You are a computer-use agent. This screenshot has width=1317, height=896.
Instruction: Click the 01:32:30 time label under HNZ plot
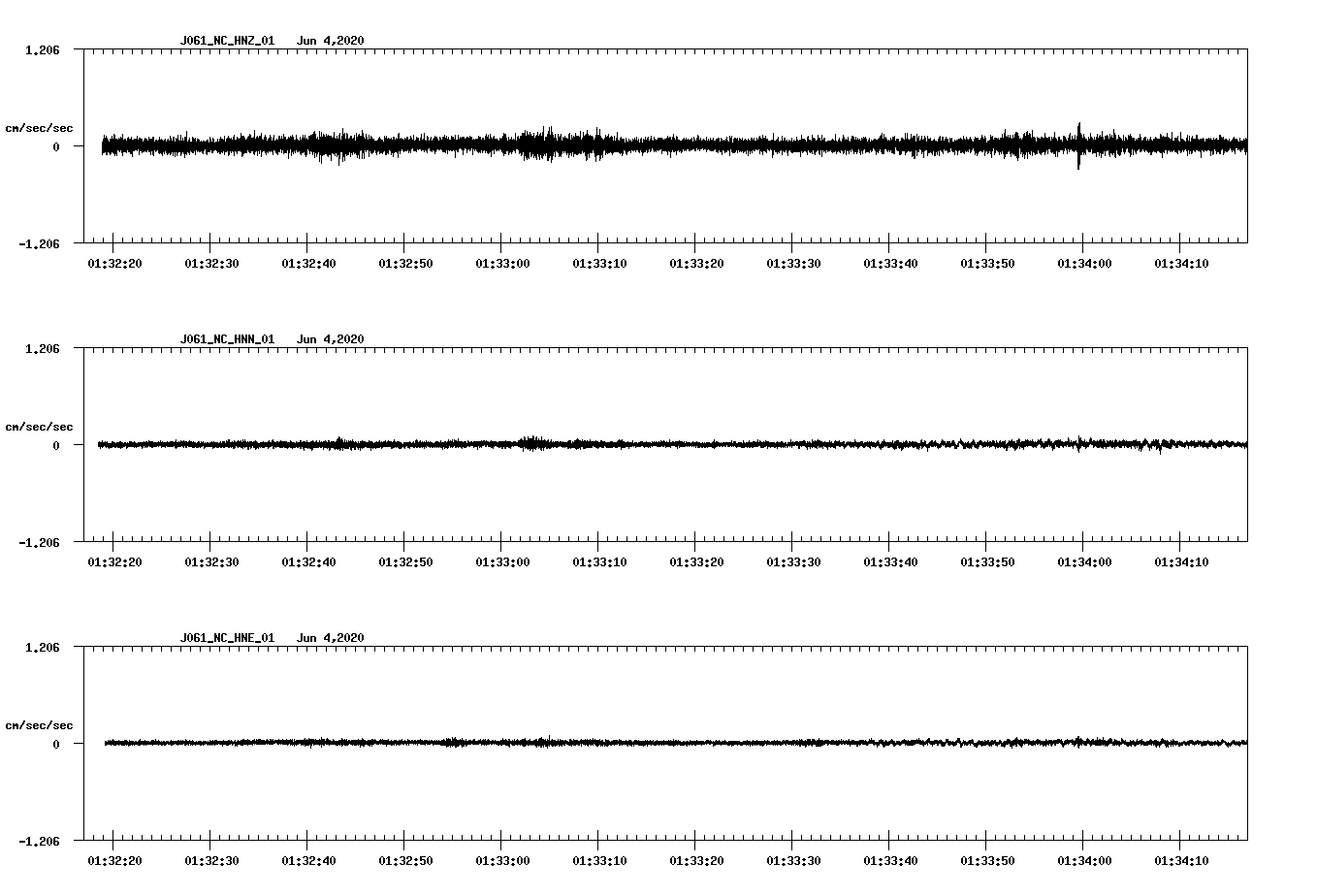pyautogui.click(x=211, y=264)
